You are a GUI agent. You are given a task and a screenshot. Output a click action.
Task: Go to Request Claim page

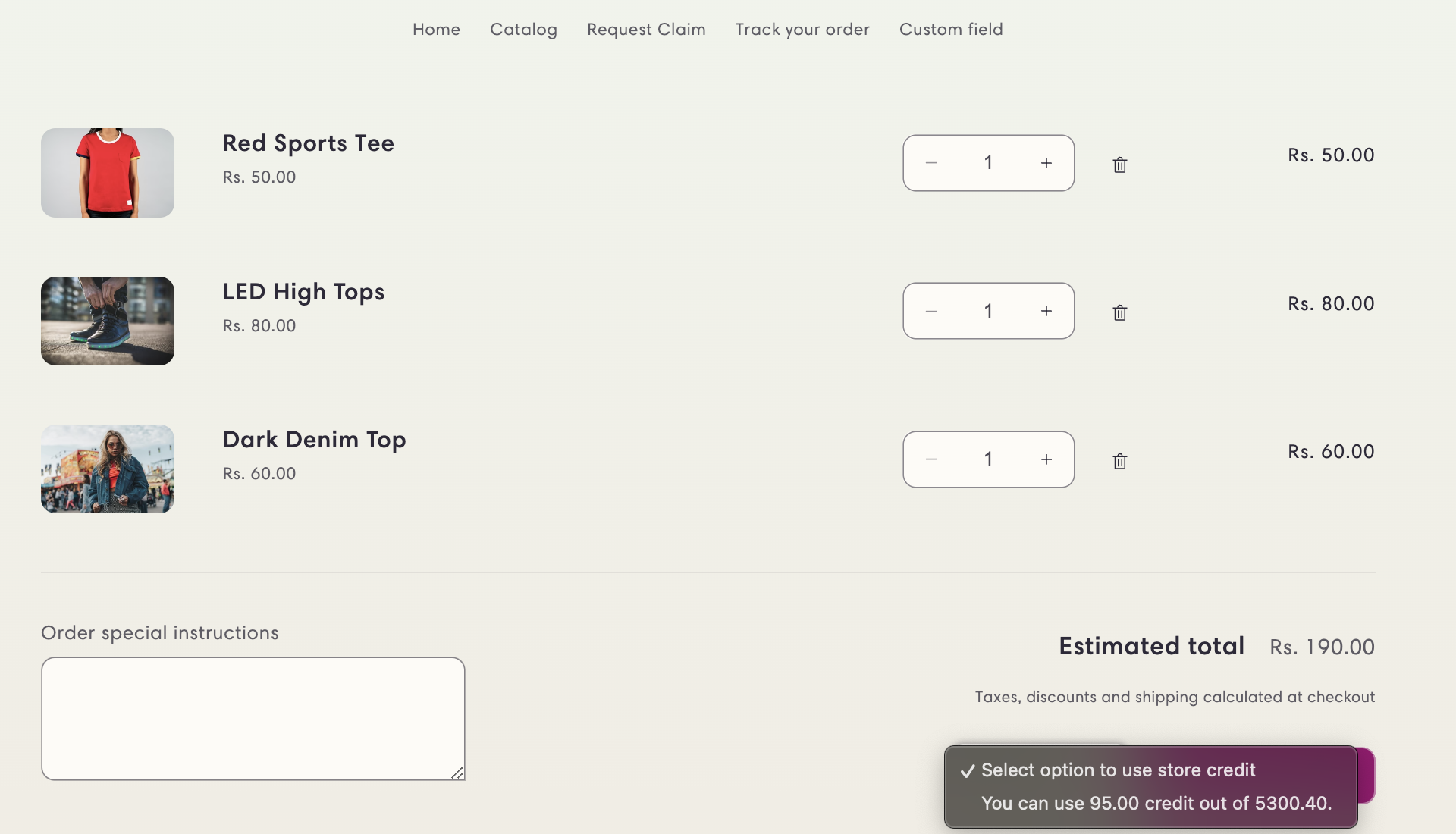tap(646, 29)
